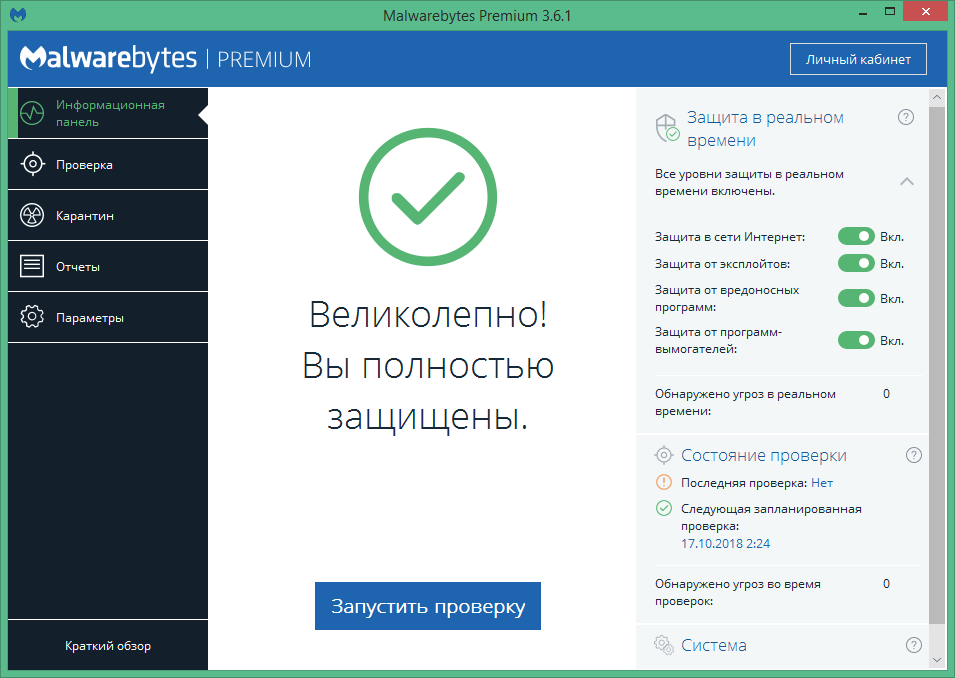This screenshot has width=955, height=678.
Task: Disable Защита от эксплойтов switch
Action: click(856, 264)
